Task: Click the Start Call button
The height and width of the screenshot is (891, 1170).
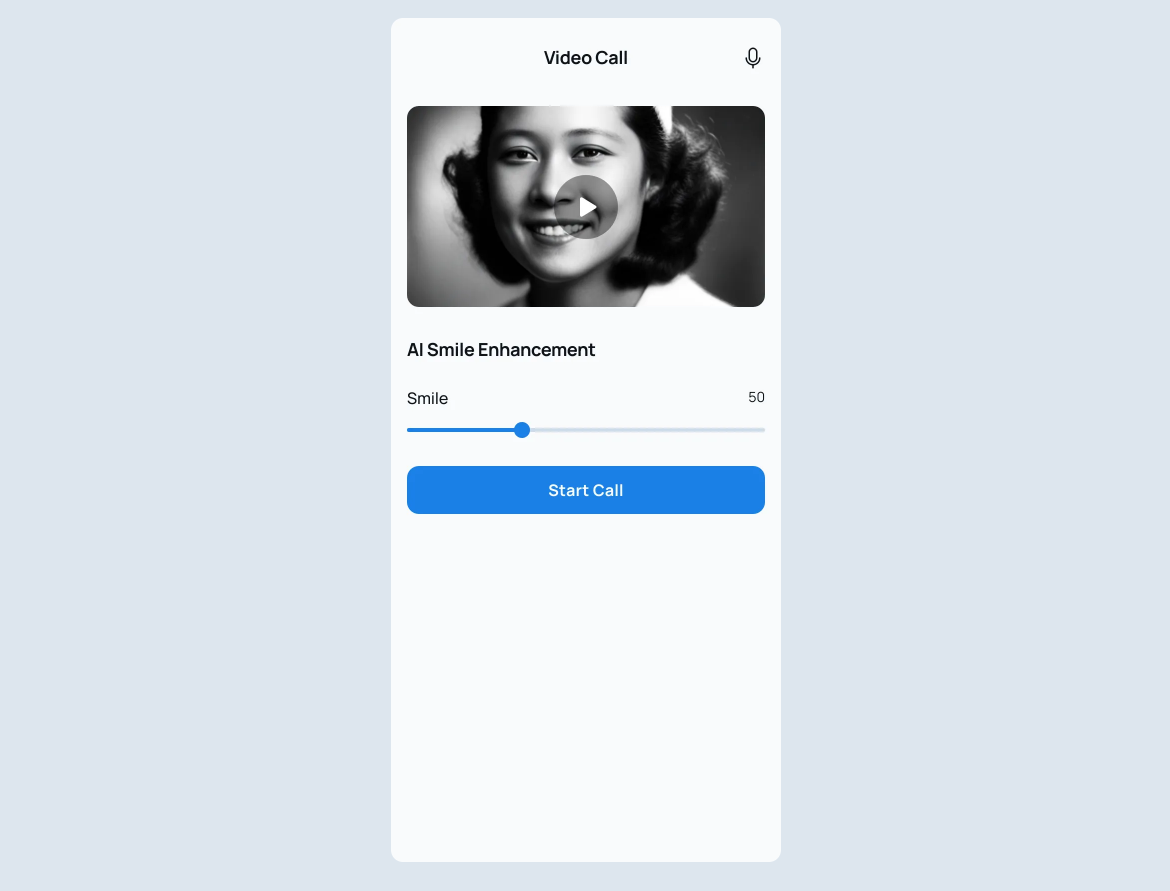Action: [x=586, y=490]
